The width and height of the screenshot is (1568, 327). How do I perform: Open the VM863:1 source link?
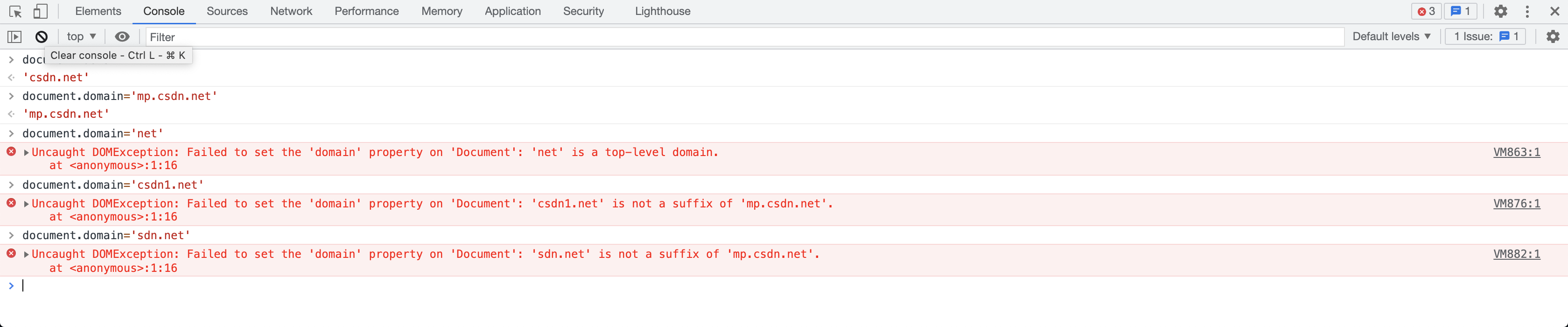coord(1516,152)
